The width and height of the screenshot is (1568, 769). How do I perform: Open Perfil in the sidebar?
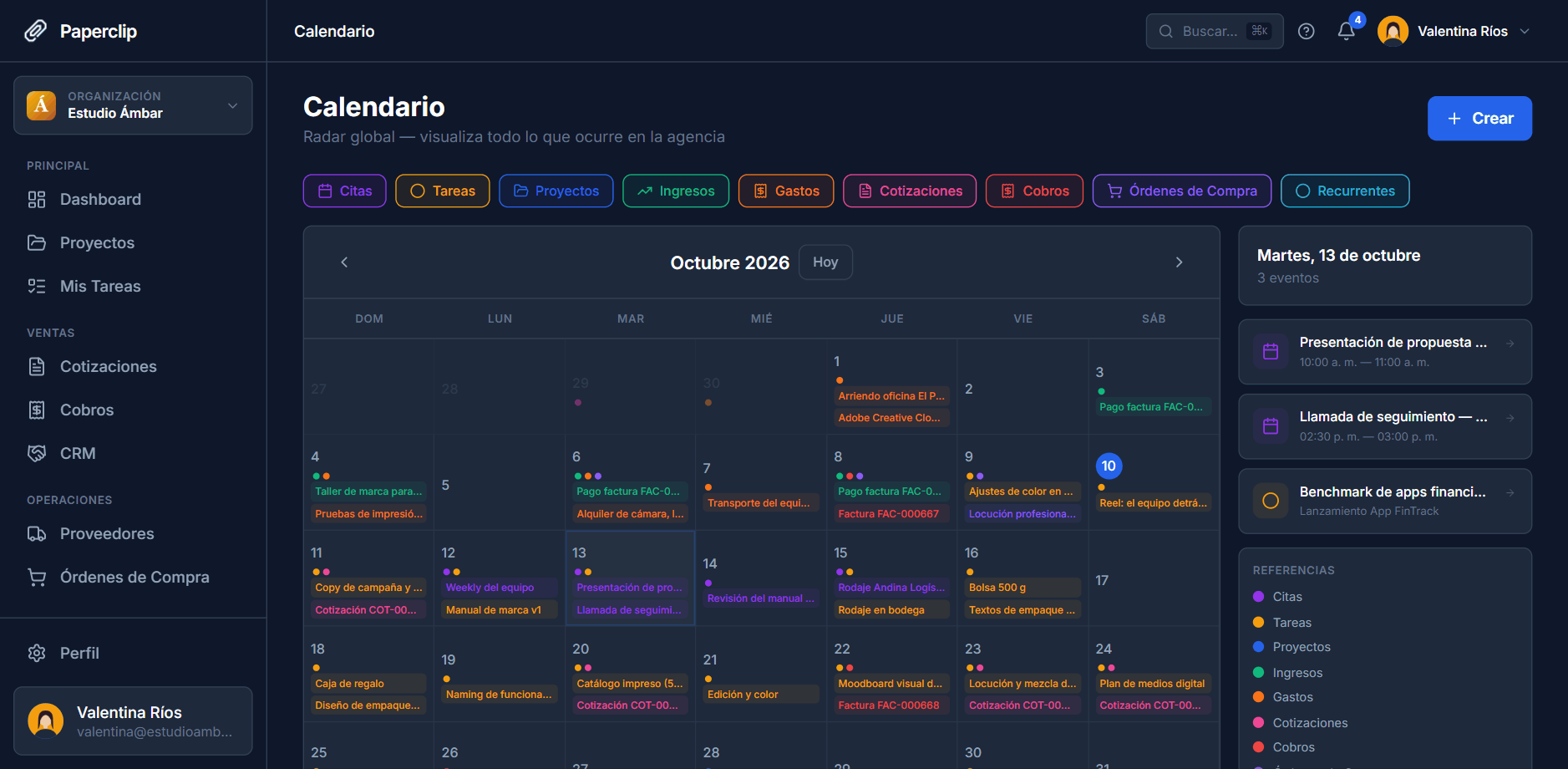(133, 653)
